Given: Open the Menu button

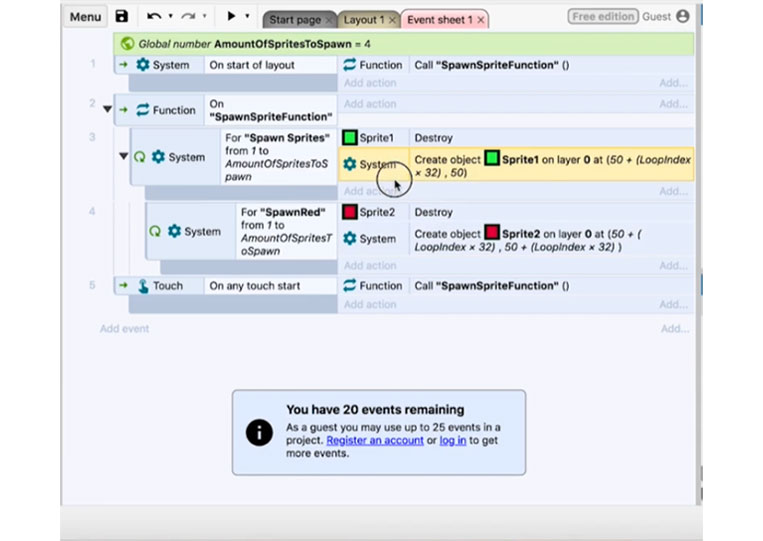Looking at the screenshot, I should (x=85, y=17).
